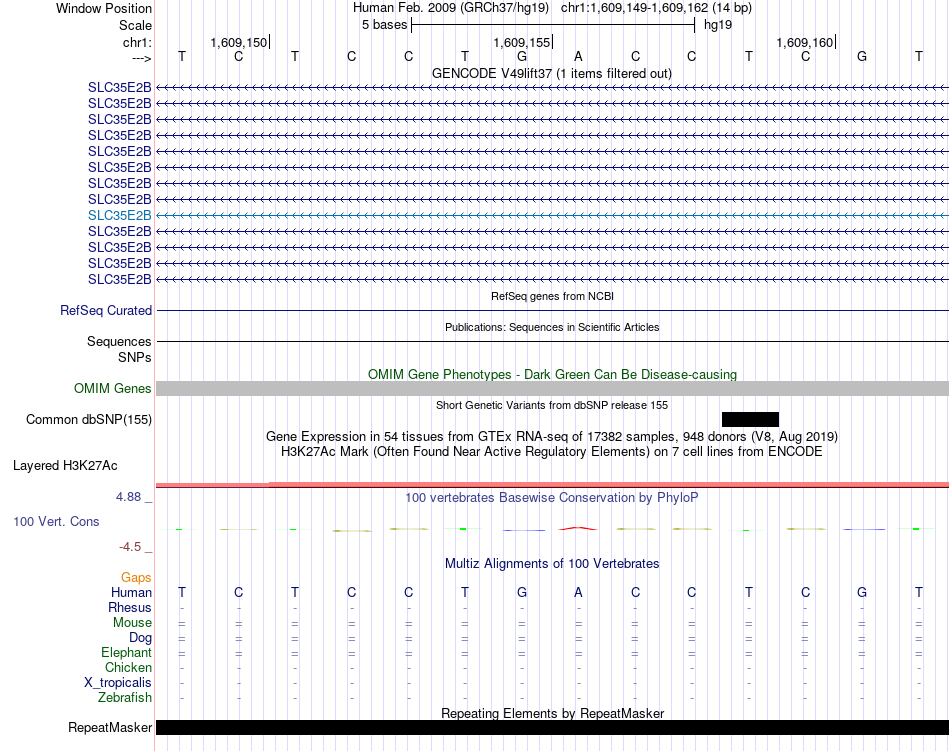This screenshot has width=950, height=751.
Task: Click the 'H3K27Ac Mark' ENCODE title line
Action: [x=552, y=452]
